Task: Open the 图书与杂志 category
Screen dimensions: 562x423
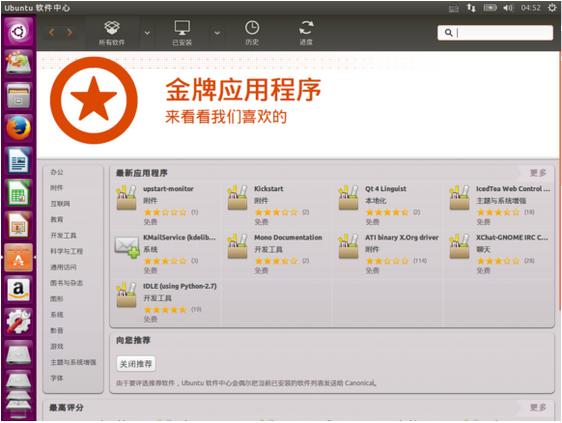Action: point(67,283)
